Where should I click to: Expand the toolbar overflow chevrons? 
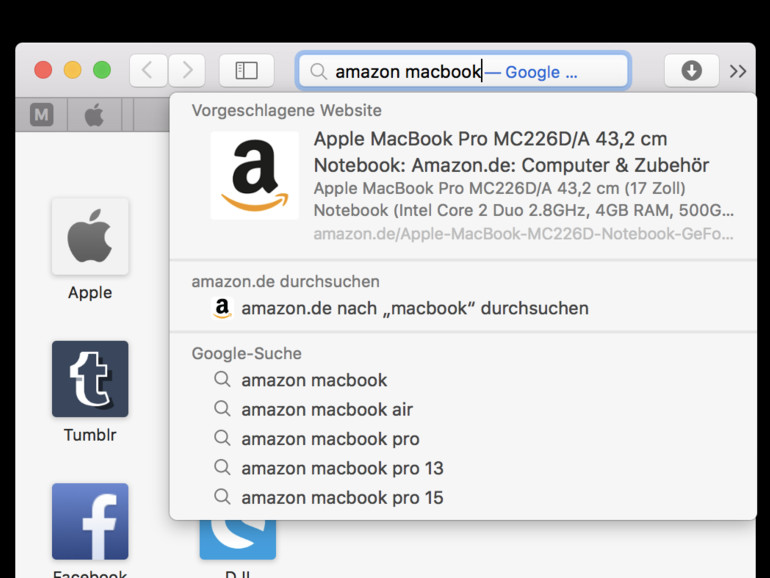pos(738,71)
